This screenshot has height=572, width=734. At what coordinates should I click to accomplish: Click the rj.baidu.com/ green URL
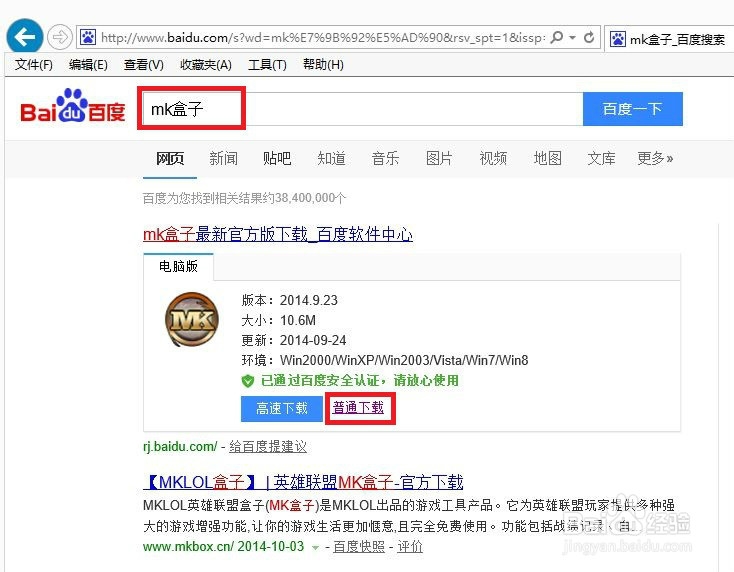coord(180,447)
